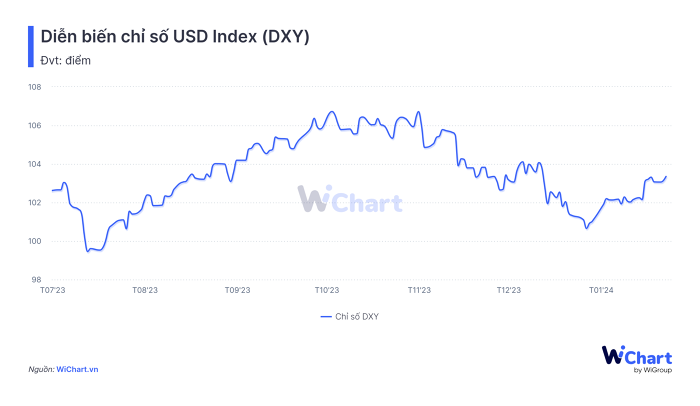
Task: Select the T10'23 month marker
Action: pos(327,291)
